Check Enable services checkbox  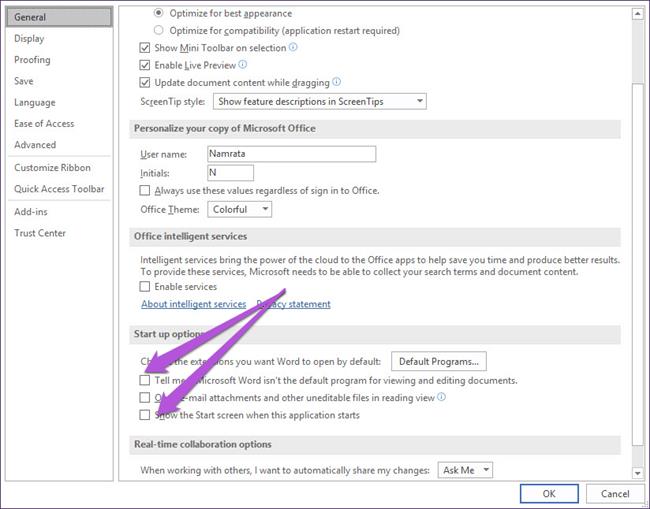click(145, 286)
